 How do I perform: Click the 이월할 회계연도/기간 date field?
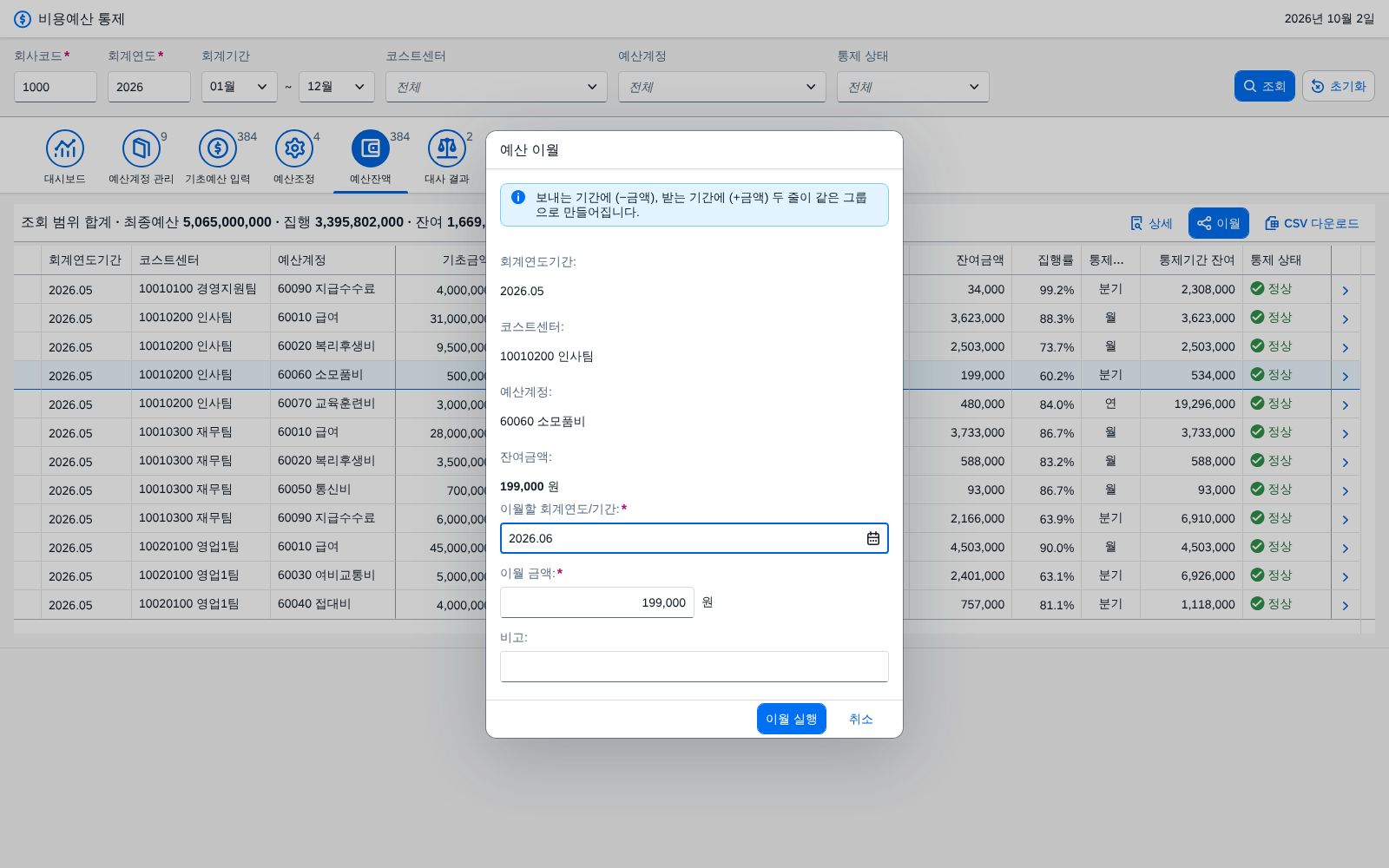[694, 538]
